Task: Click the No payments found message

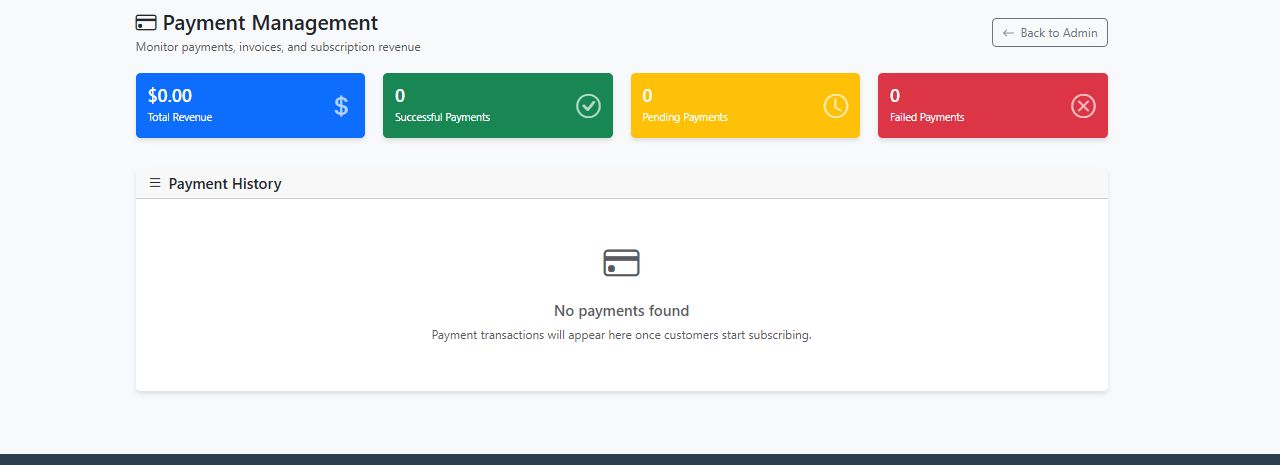Action: pos(621,311)
